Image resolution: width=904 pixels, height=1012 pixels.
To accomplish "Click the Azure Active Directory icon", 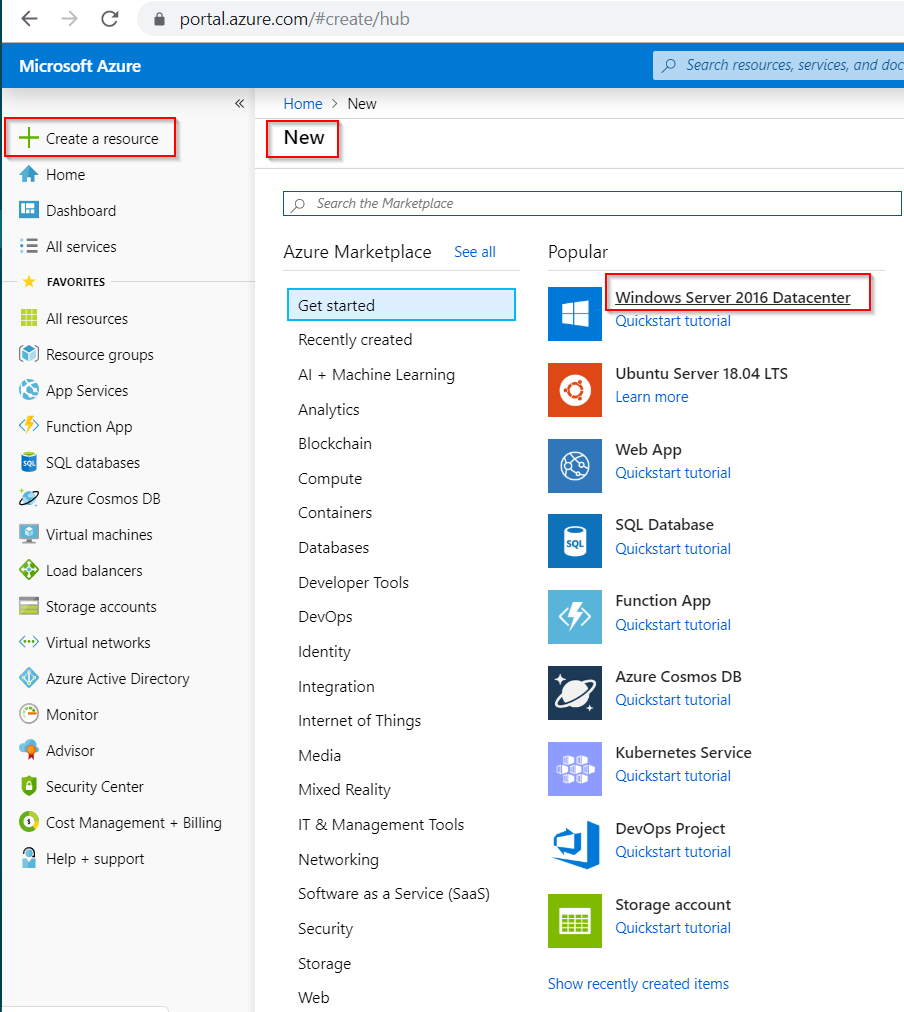I will coord(28,678).
